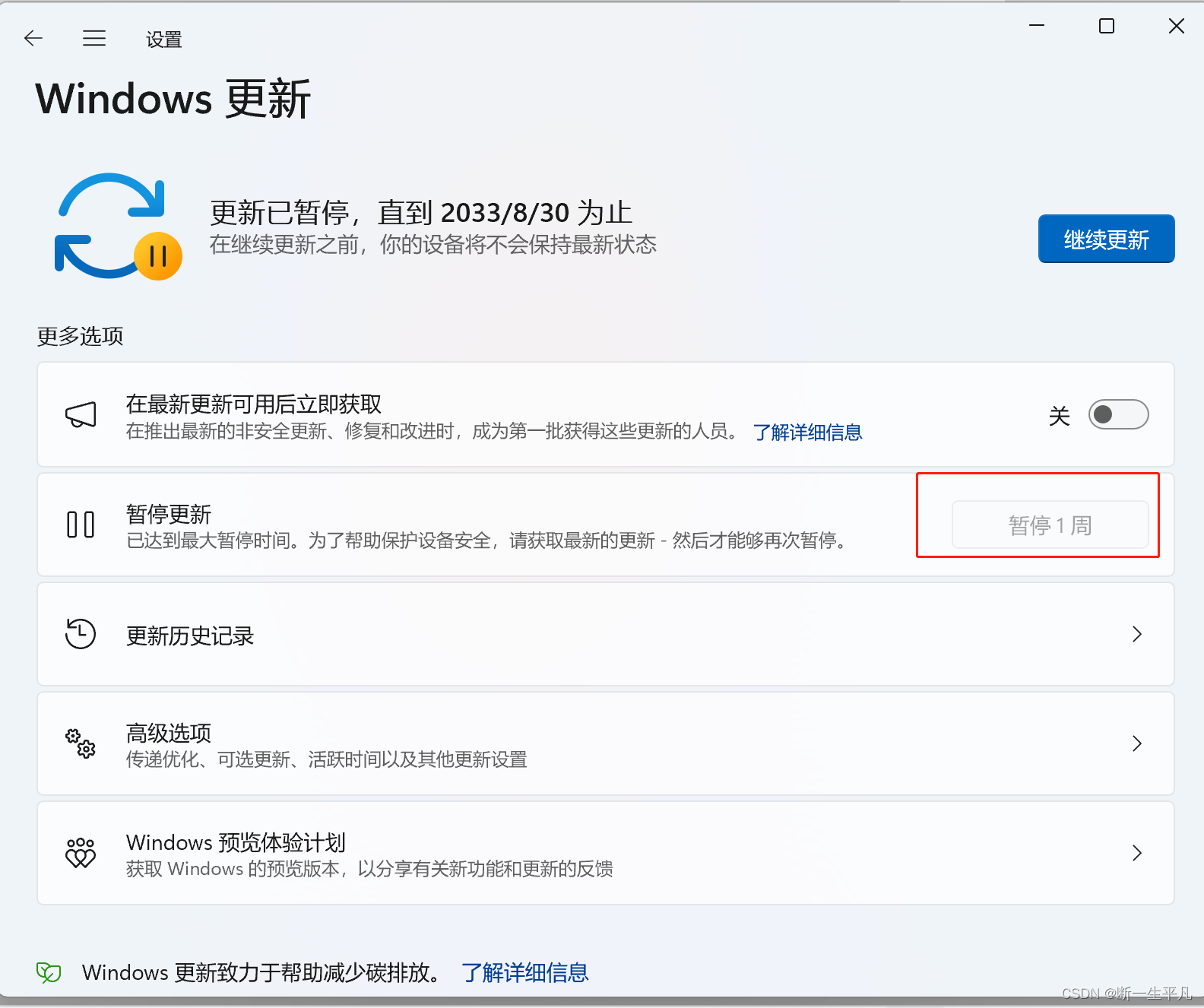Open 了解详细信息 link about carbon emissions

(x=525, y=972)
